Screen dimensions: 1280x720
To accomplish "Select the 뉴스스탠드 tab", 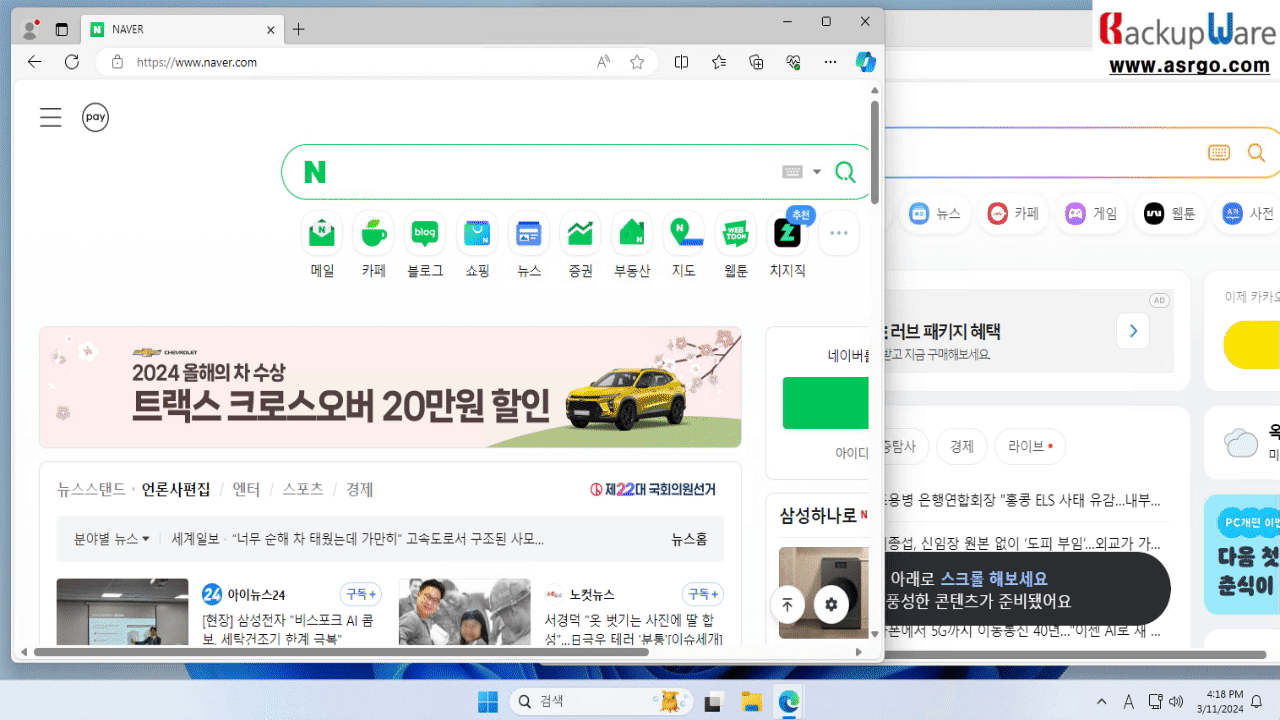I will click(91, 489).
